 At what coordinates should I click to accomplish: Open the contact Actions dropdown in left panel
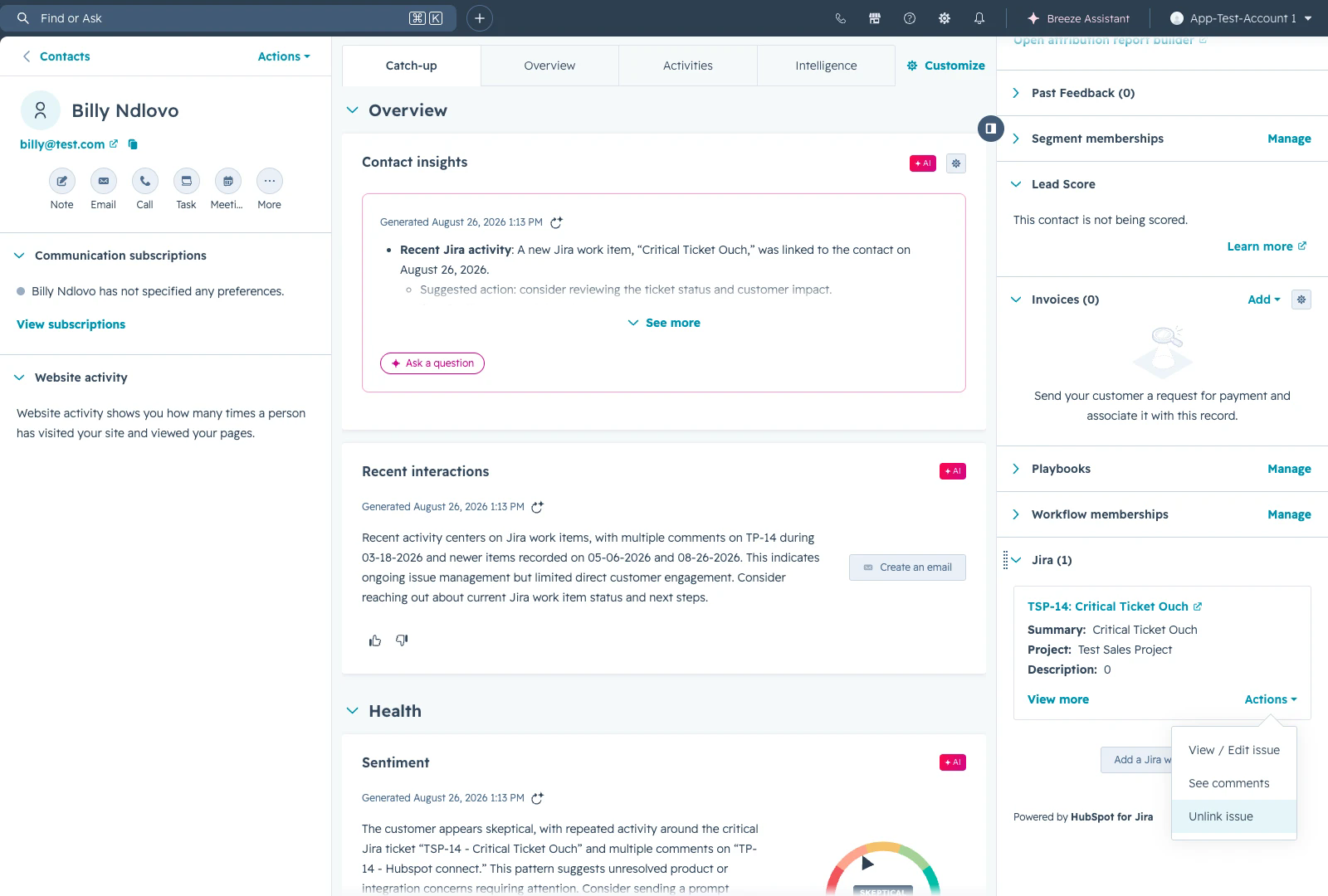284,56
